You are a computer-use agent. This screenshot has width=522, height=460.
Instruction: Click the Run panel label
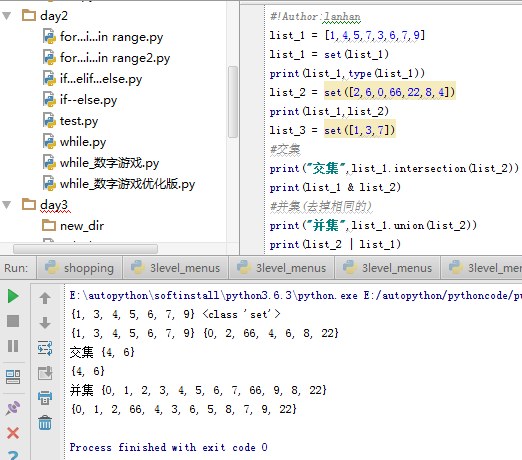pyautogui.click(x=16, y=268)
